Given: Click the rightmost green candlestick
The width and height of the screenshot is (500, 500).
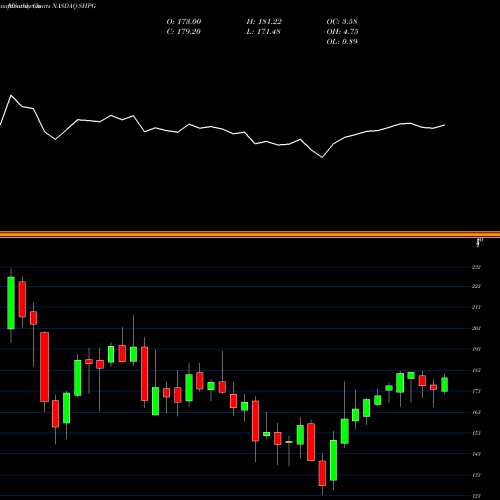Looking at the screenshot, I should (x=444, y=384).
